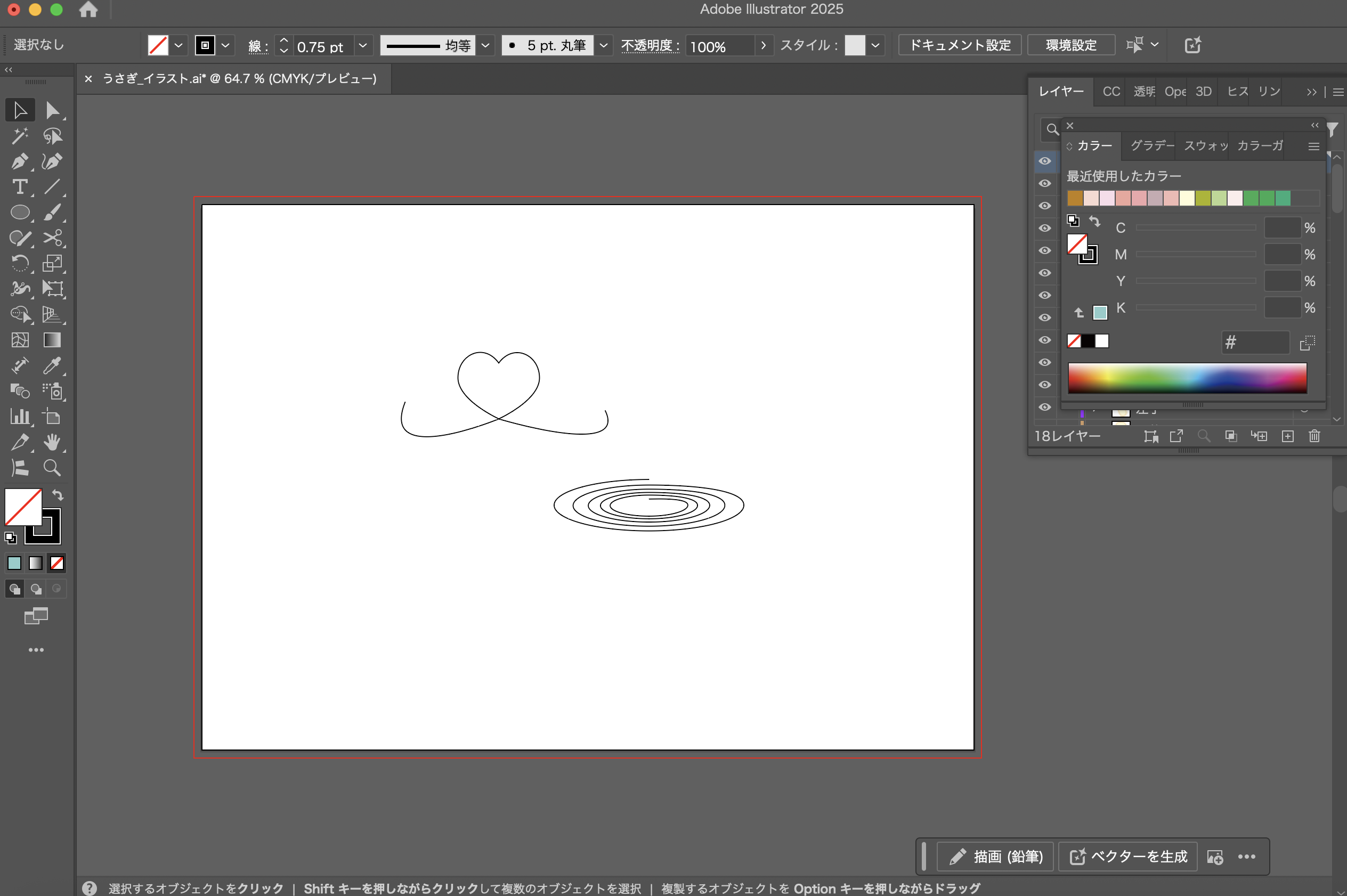Select the Magic Wand tool
The image size is (1347, 896).
[x=20, y=136]
